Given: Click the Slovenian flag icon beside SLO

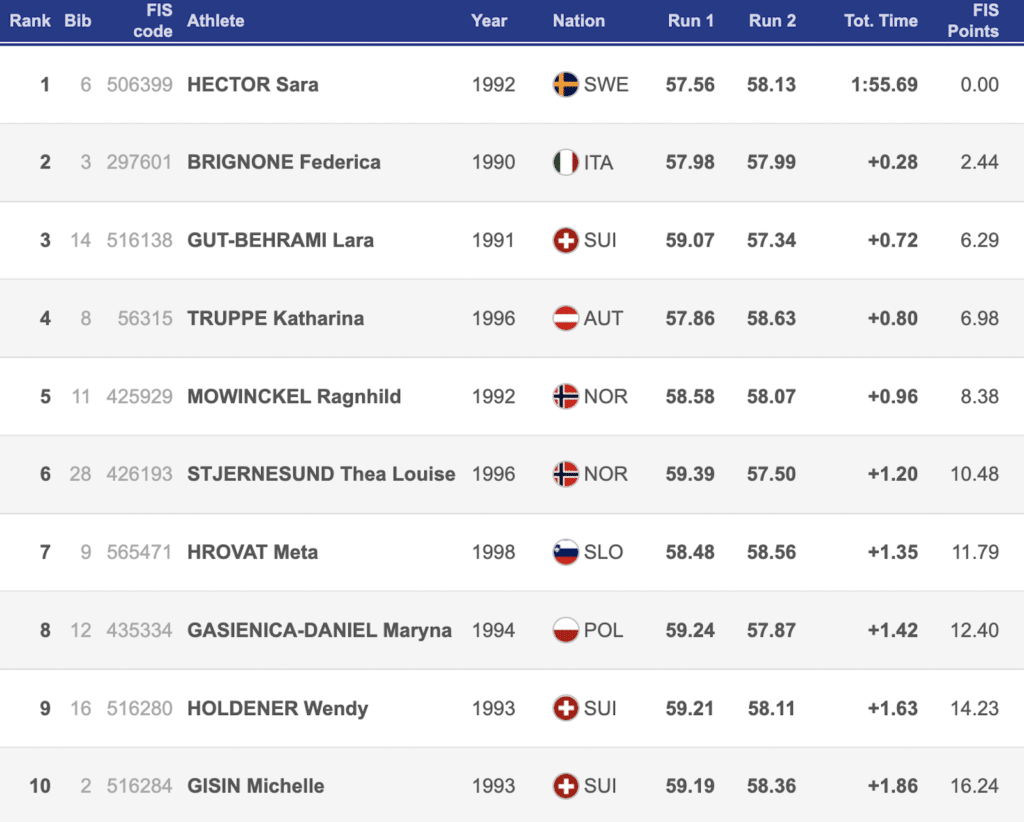Looking at the screenshot, I should [566, 552].
